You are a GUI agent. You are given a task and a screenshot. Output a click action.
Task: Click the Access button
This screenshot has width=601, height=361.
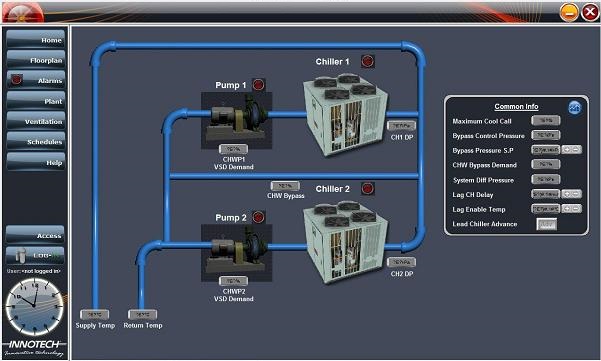tap(35, 235)
